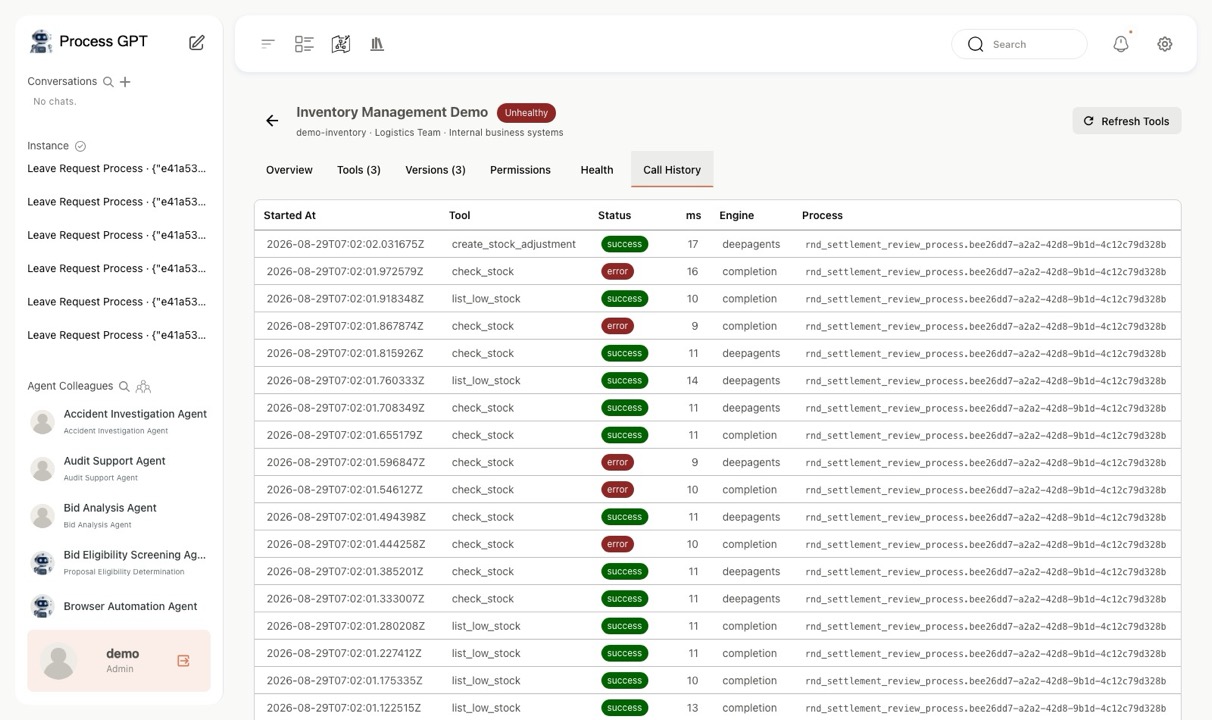
Task: Start a new chat with the edit icon
Action: [197, 42]
